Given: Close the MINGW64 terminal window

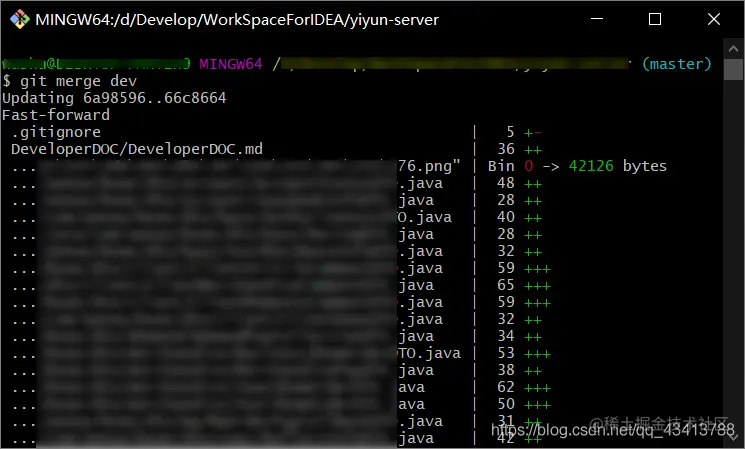Looking at the screenshot, I should click(714, 19).
